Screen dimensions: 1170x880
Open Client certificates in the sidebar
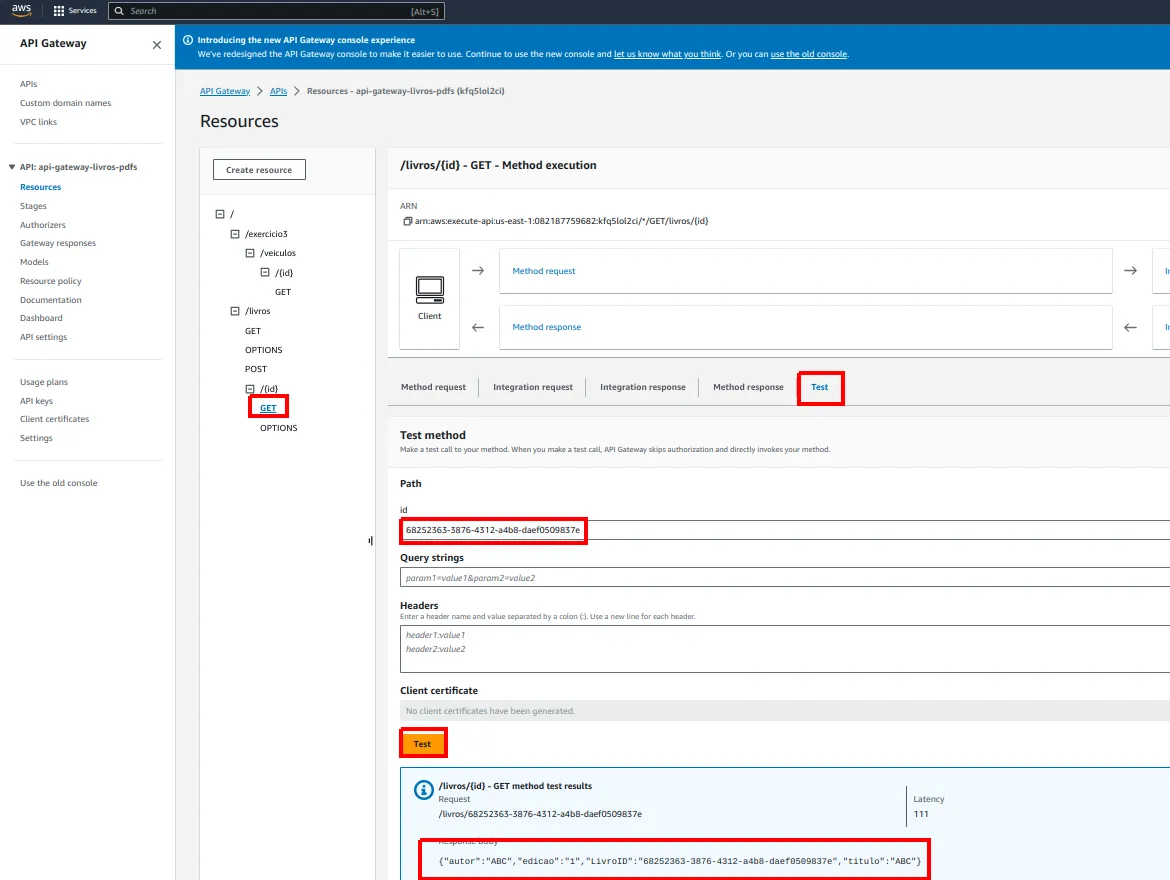point(54,419)
